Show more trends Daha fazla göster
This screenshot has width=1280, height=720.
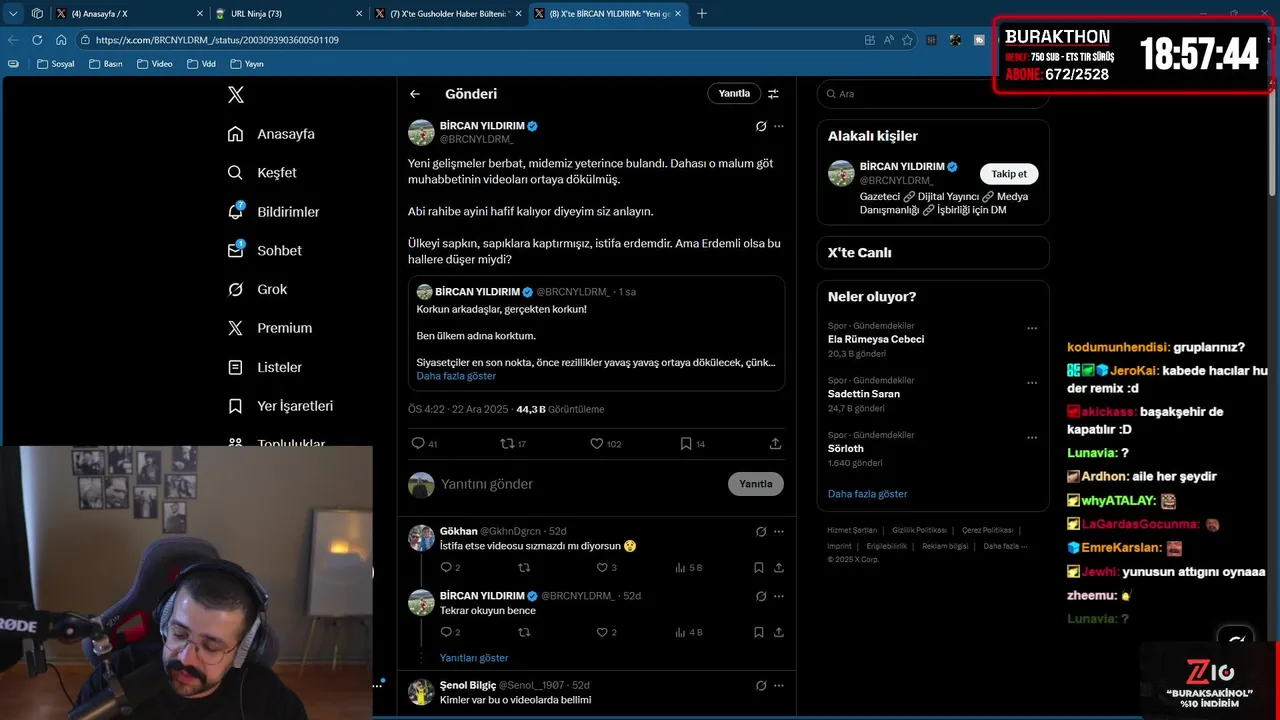point(868,494)
